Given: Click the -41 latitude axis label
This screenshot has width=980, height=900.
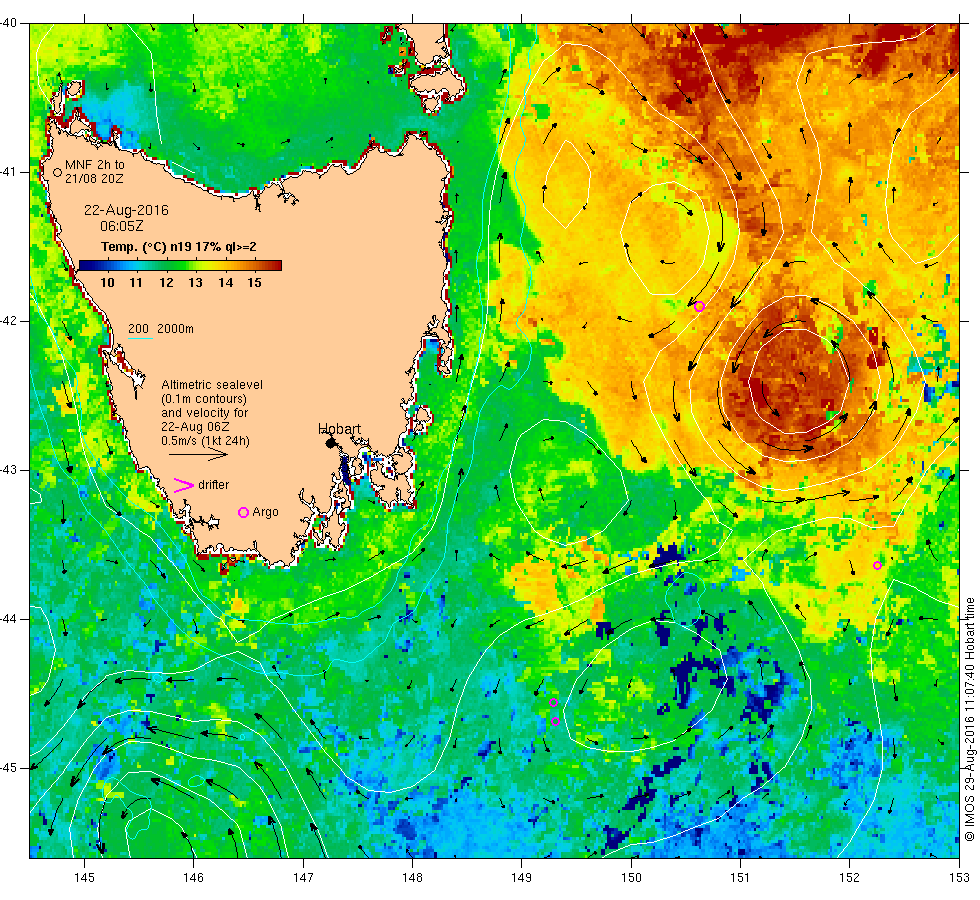Looking at the screenshot, I should [9, 172].
